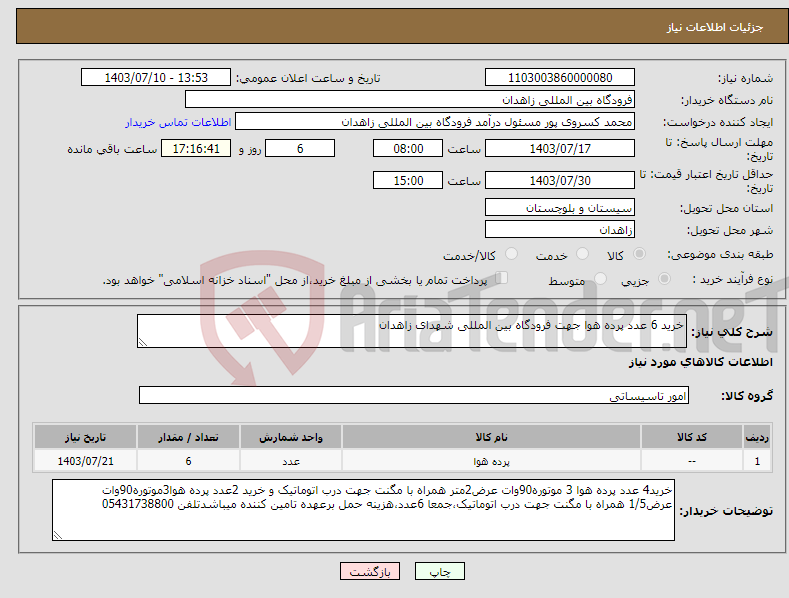Click the general description text area

[x=412, y=331]
